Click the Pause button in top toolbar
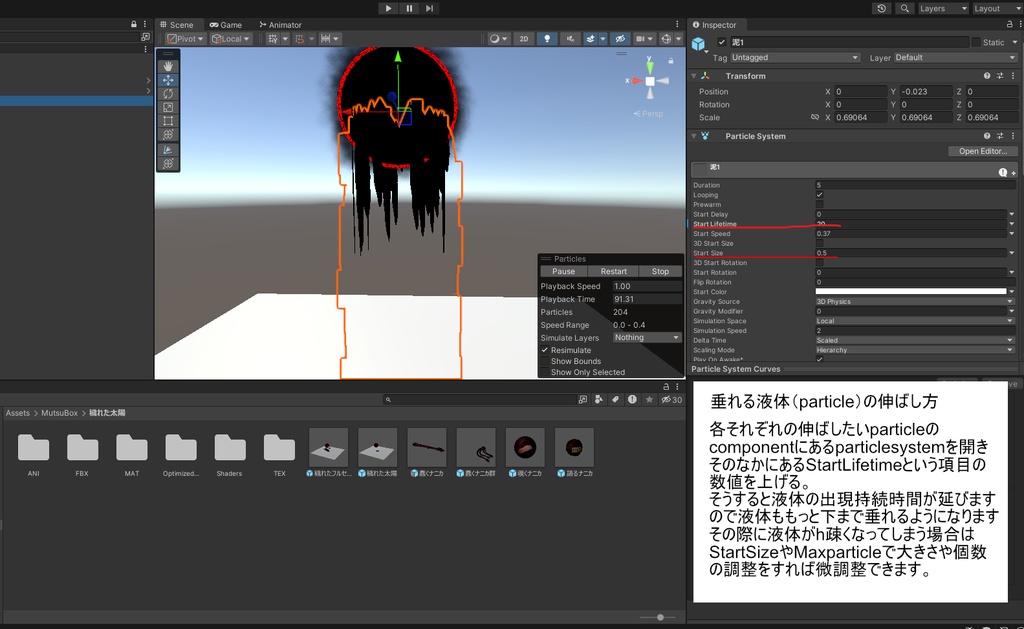This screenshot has height=629, width=1024. [x=409, y=8]
